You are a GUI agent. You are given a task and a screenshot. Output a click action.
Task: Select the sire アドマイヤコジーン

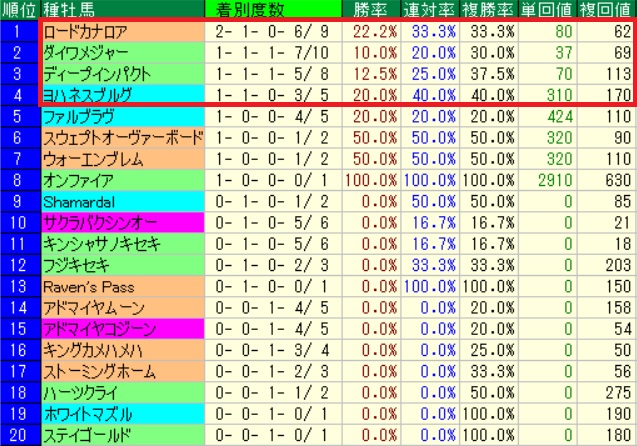click(123, 329)
